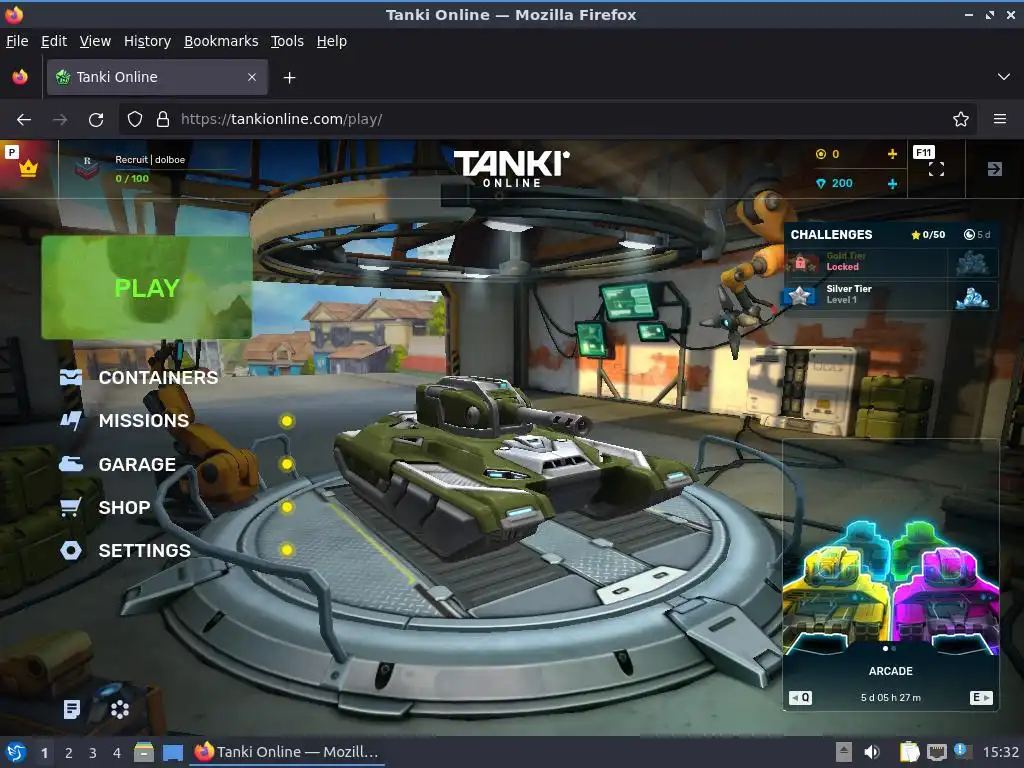This screenshot has width=1024, height=768.
Task: Click the blue crystal currency icon
Action: (x=821, y=184)
